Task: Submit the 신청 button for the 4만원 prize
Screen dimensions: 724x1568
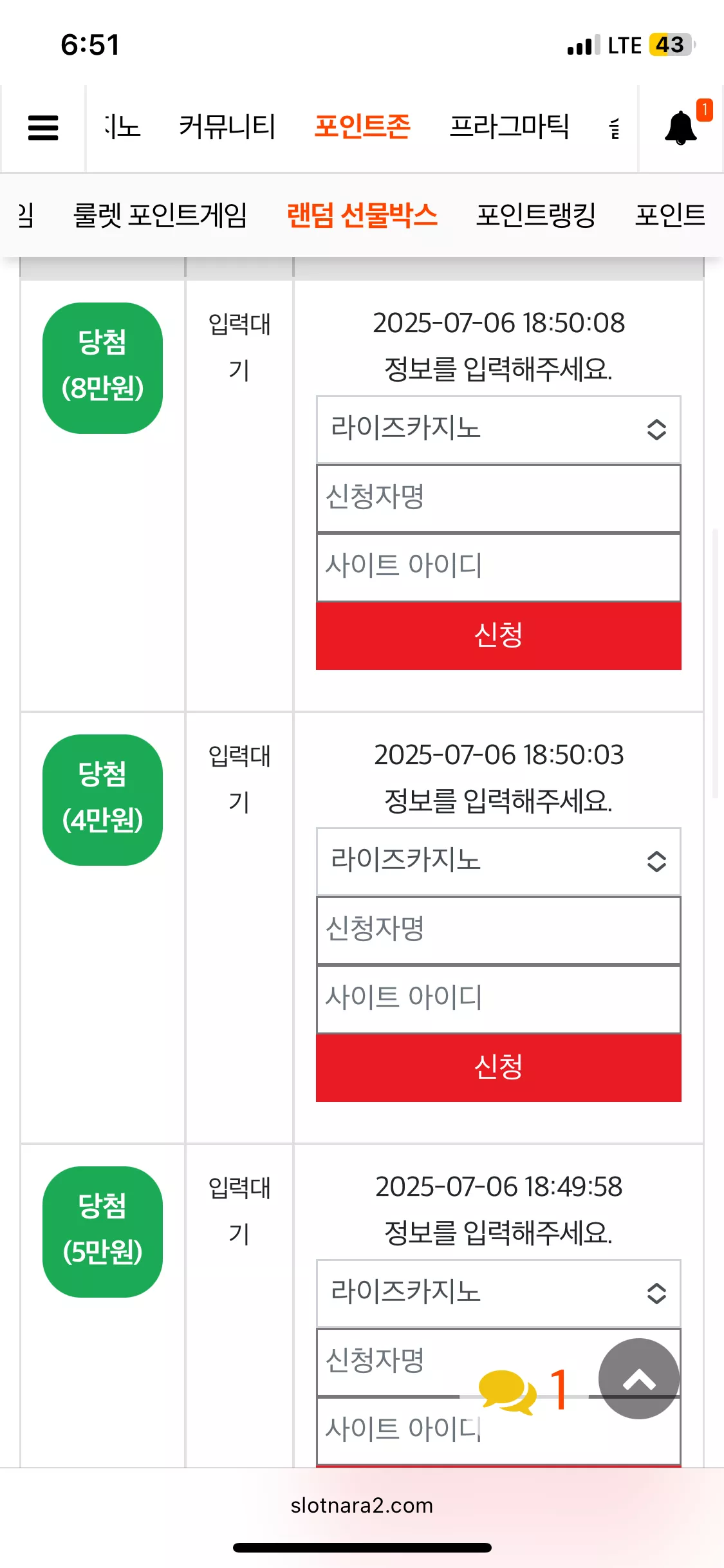Action: (498, 1067)
